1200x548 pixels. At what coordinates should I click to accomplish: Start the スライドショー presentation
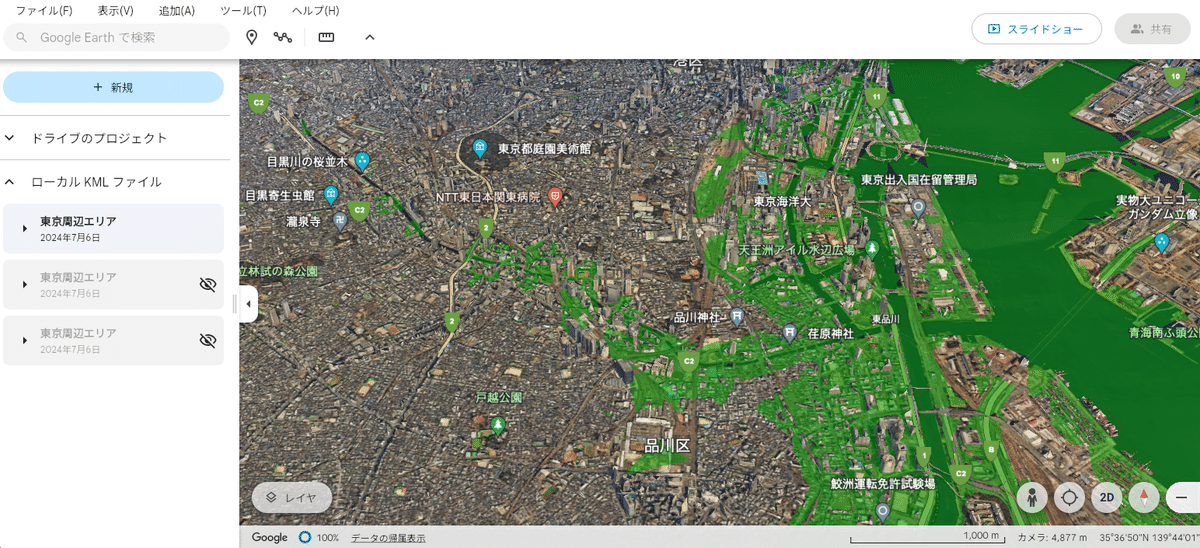1036,29
